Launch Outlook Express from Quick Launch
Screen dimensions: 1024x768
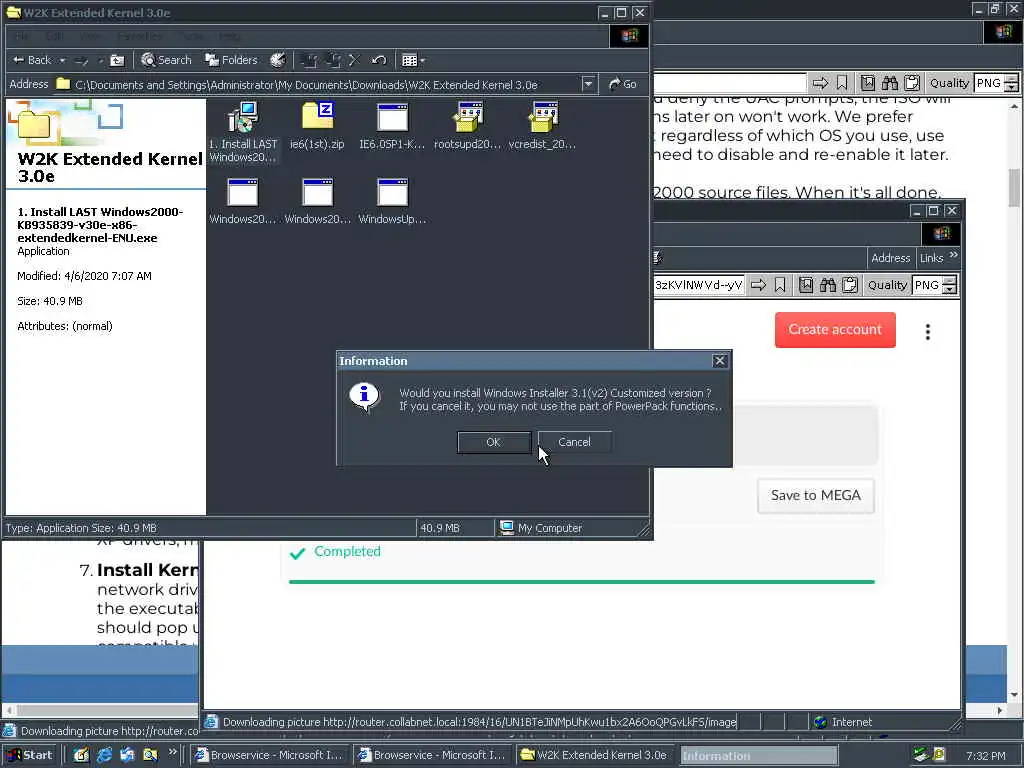pyautogui.click(x=127, y=755)
